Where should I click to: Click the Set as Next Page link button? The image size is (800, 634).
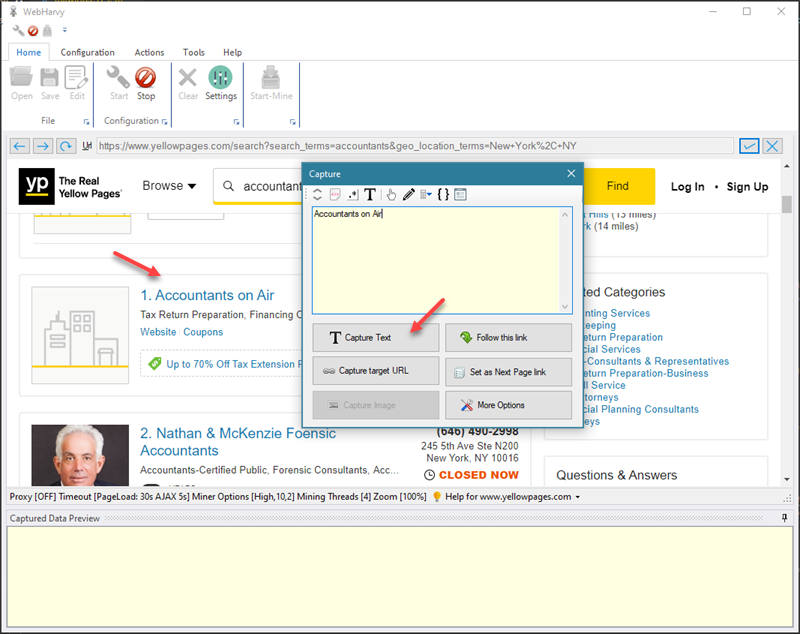[x=508, y=372]
